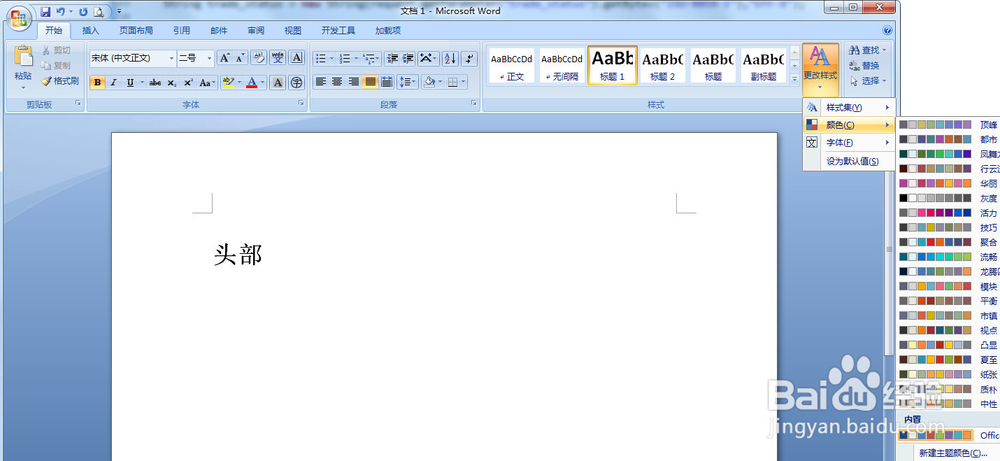1000x461 pixels.
Task: Click the 格式刷 format painter
Action: (59, 81)
